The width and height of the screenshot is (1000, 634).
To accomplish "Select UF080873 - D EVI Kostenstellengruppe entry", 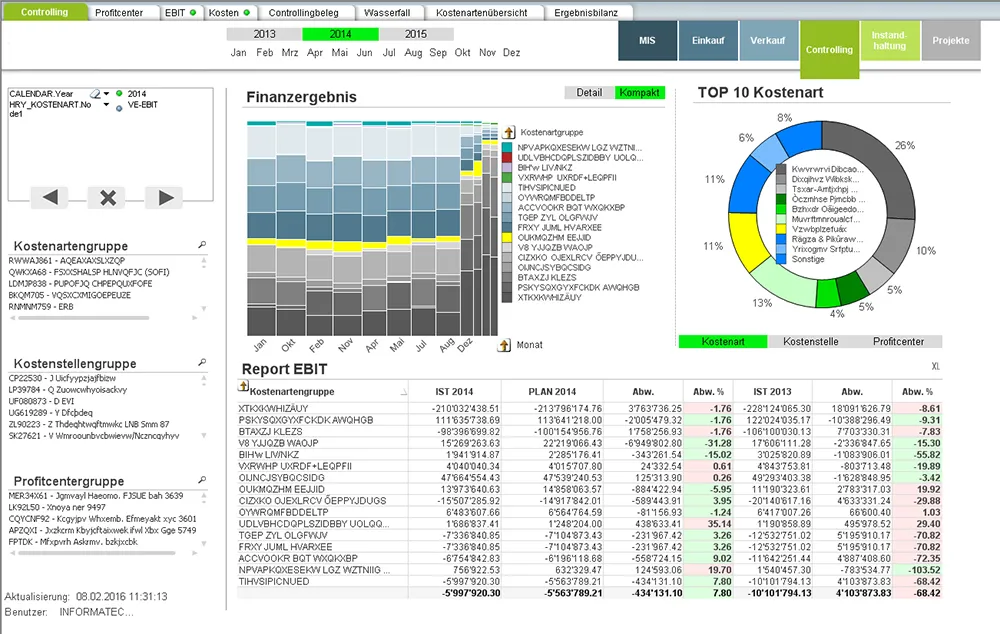I will pyautogui.click(x=41, y=401).
